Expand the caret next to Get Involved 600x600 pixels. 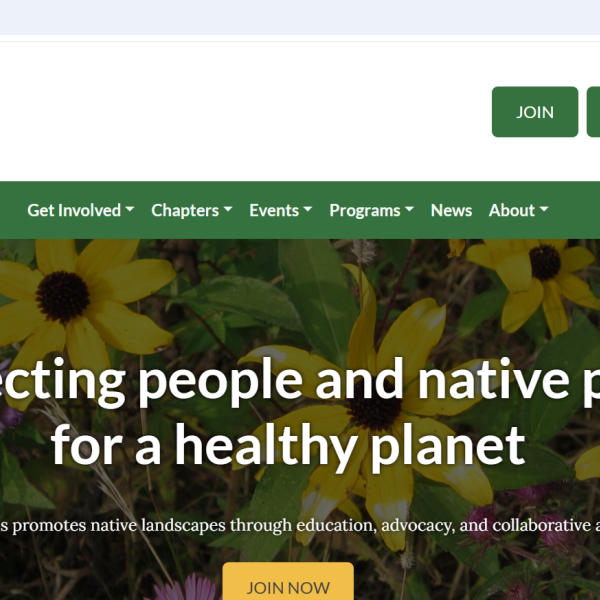click(x=130, y=209)
